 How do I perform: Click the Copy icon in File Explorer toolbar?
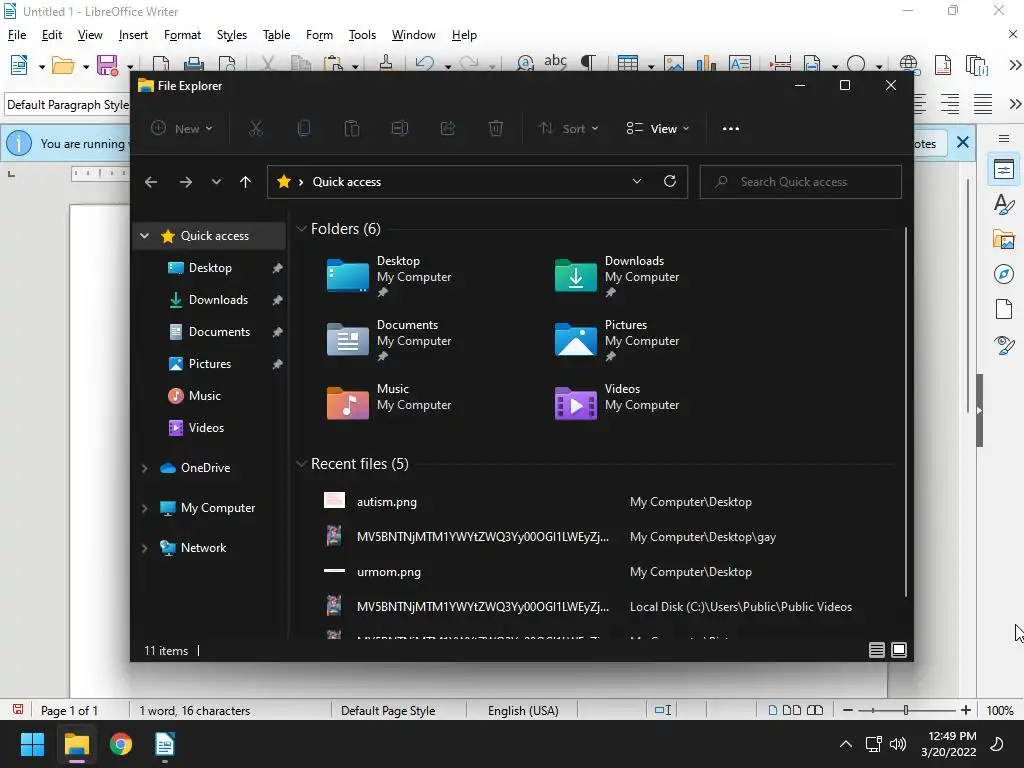[x=304, y=129]
